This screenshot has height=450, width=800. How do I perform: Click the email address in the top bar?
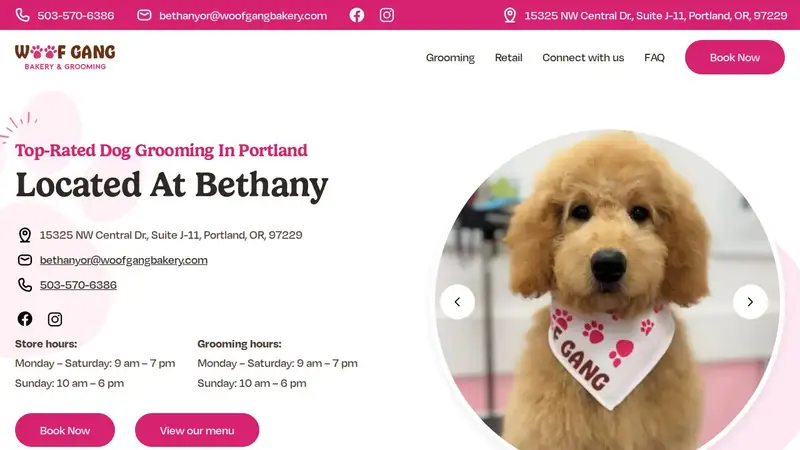click(x=243, y=16)
